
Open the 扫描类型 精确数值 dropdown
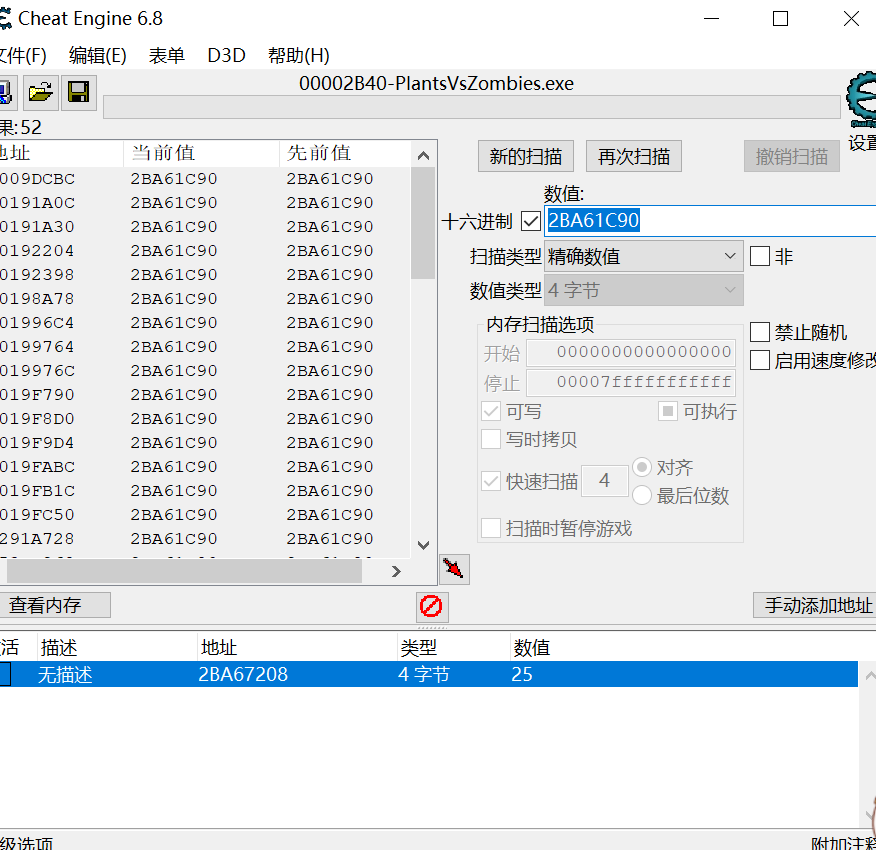(x=644, y=257)
